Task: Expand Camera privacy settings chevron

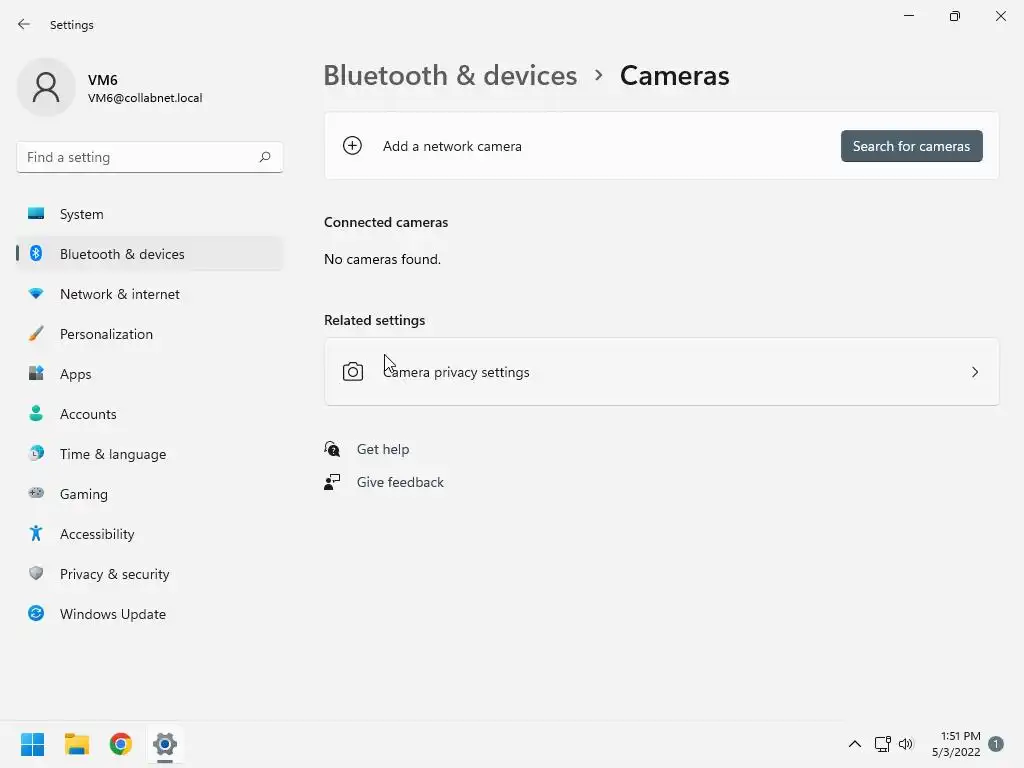Action: tap(975, 372)
